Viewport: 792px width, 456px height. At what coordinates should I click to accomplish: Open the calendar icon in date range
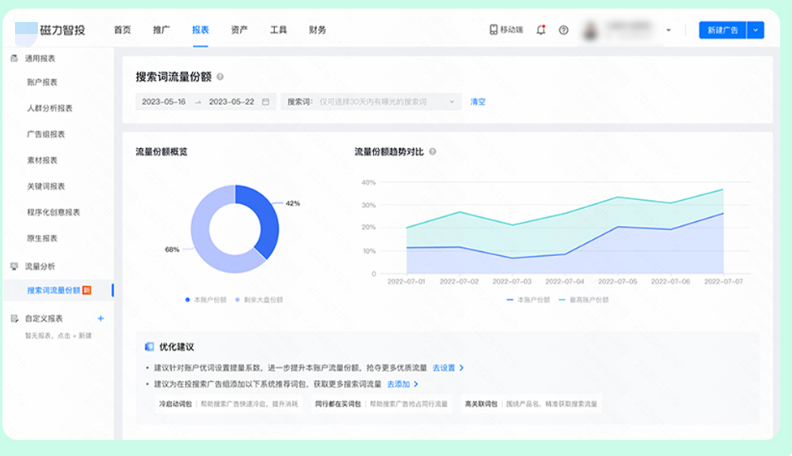tap(265, 102)
